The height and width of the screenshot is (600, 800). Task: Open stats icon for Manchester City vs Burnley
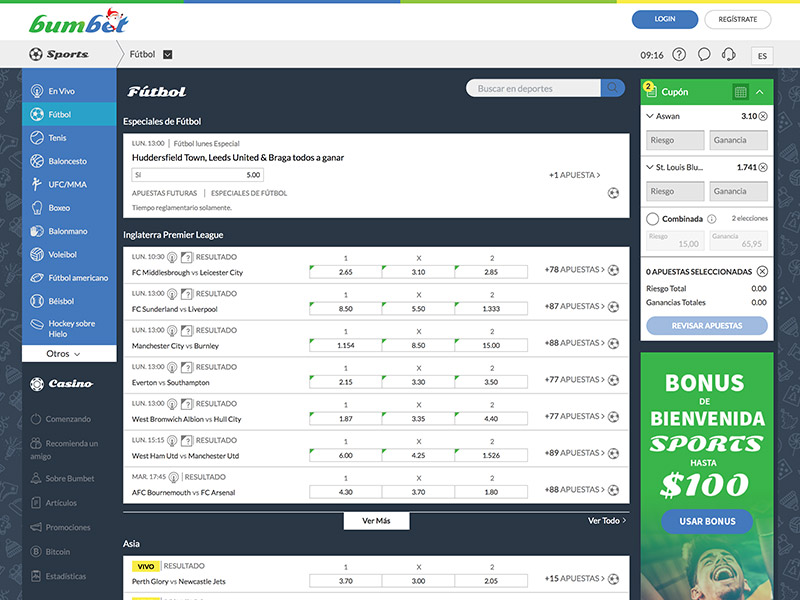tap(187, 331)
